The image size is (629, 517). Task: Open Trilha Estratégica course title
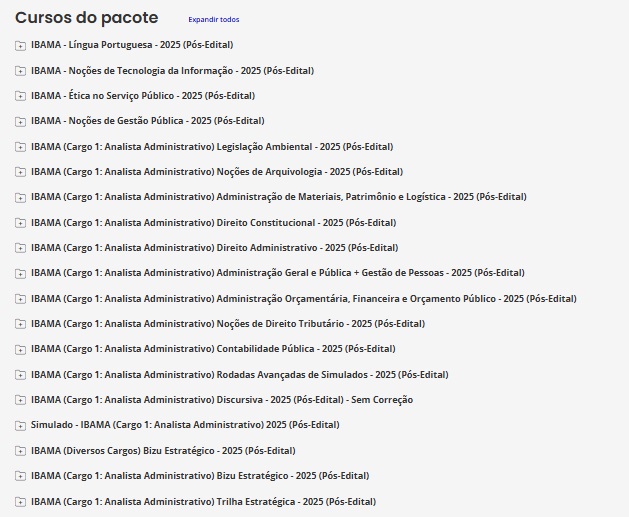tap(203, 502)
